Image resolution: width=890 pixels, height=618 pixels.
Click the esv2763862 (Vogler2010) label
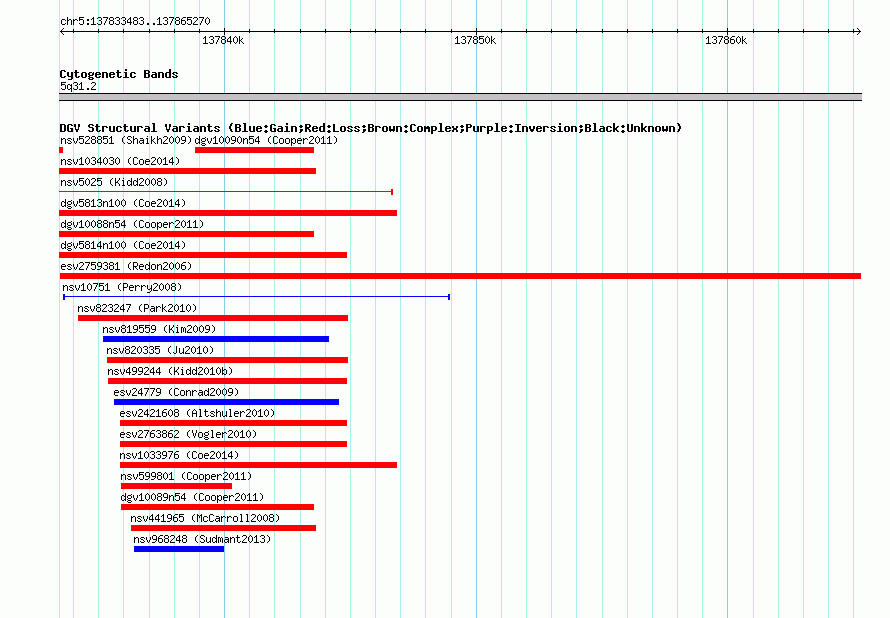pos(188,434)
